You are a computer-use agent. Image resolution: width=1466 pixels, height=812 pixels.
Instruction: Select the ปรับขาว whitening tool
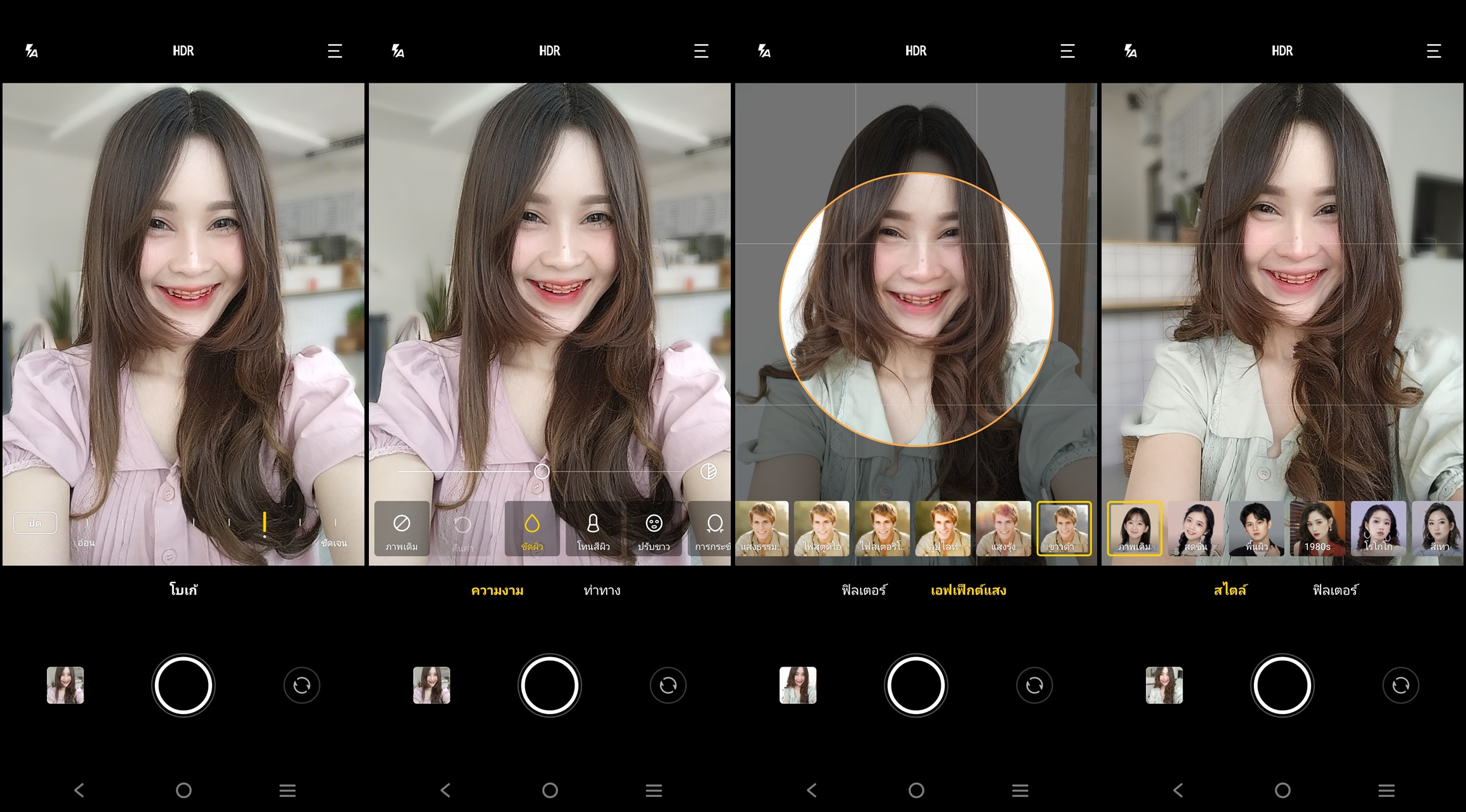coord(654,529)
